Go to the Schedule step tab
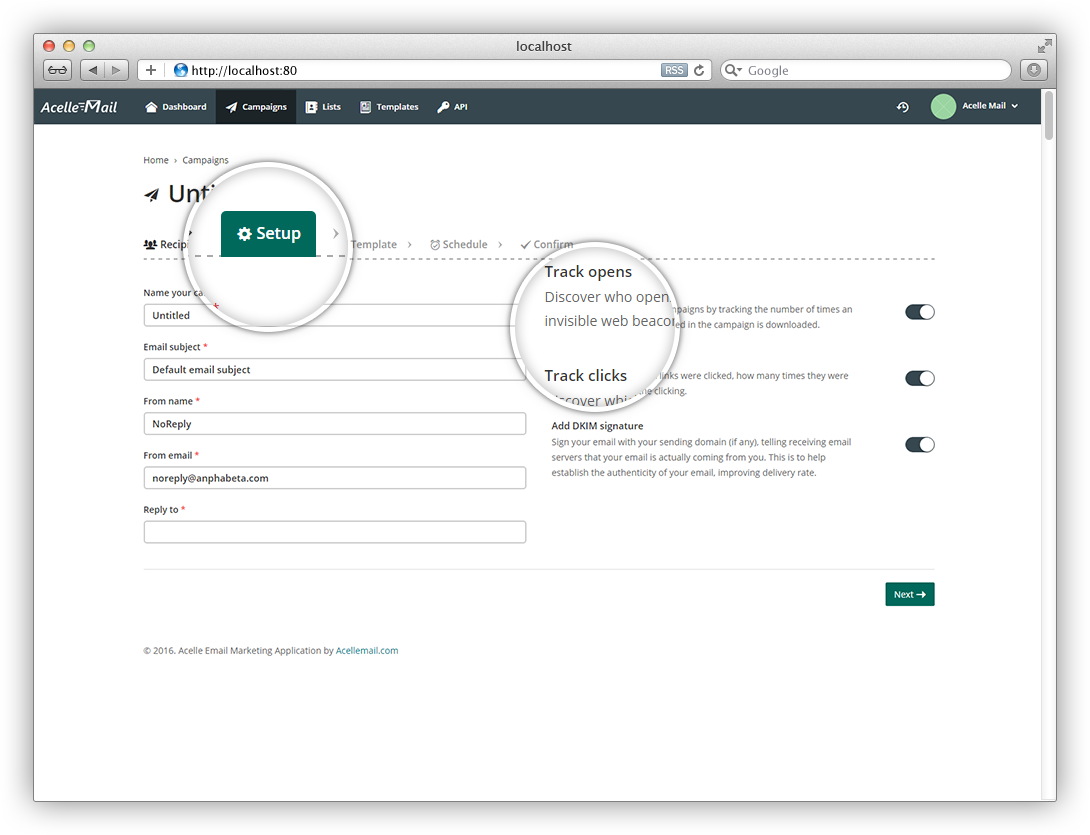This screenshot has height=835, width=1090. click(459, 244)
